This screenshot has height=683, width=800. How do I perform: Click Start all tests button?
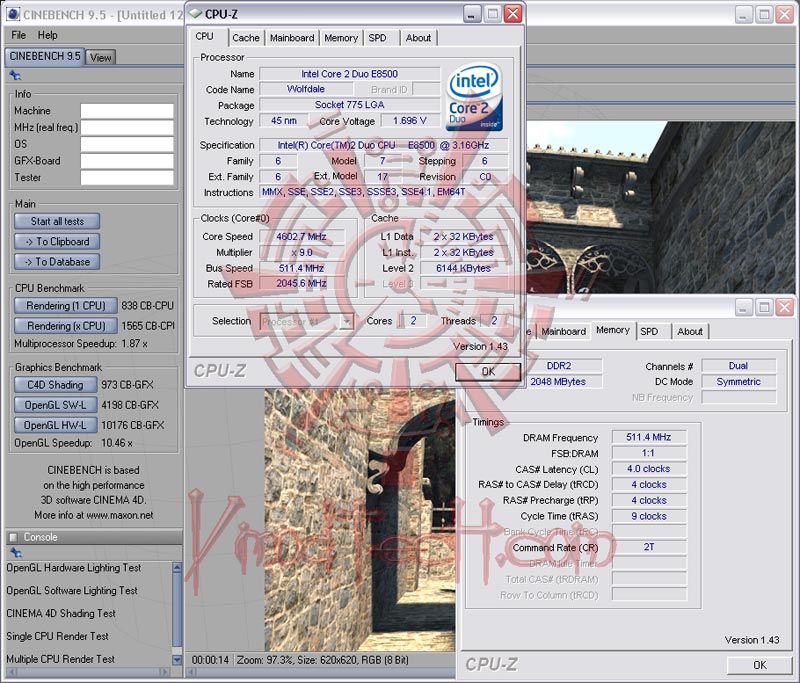(x=57, y=221)
